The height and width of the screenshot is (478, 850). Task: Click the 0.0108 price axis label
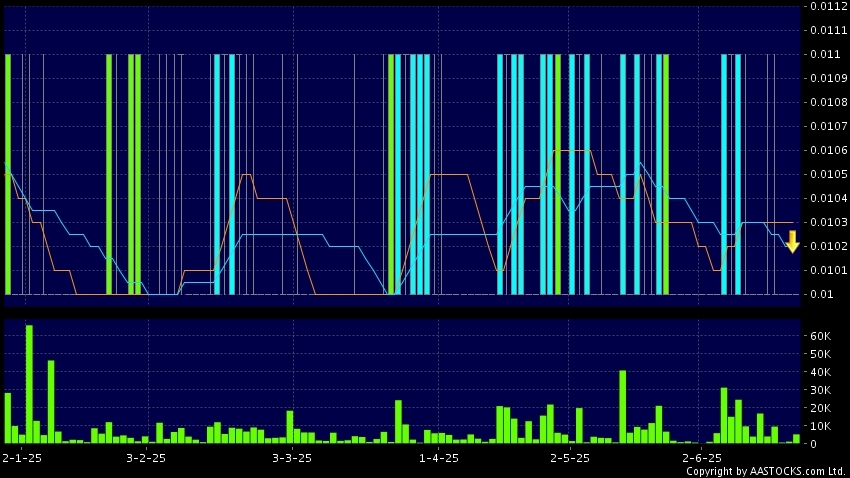(x=829, y=102)
